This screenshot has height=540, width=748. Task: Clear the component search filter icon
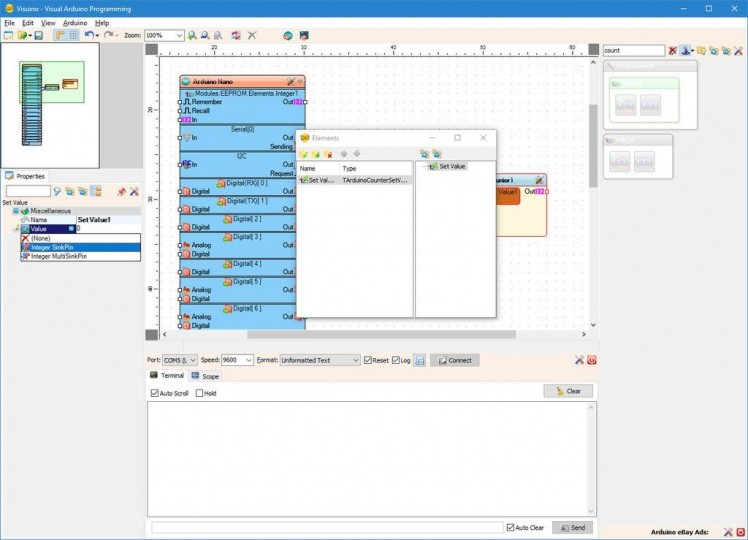click(x=672, y=50)
